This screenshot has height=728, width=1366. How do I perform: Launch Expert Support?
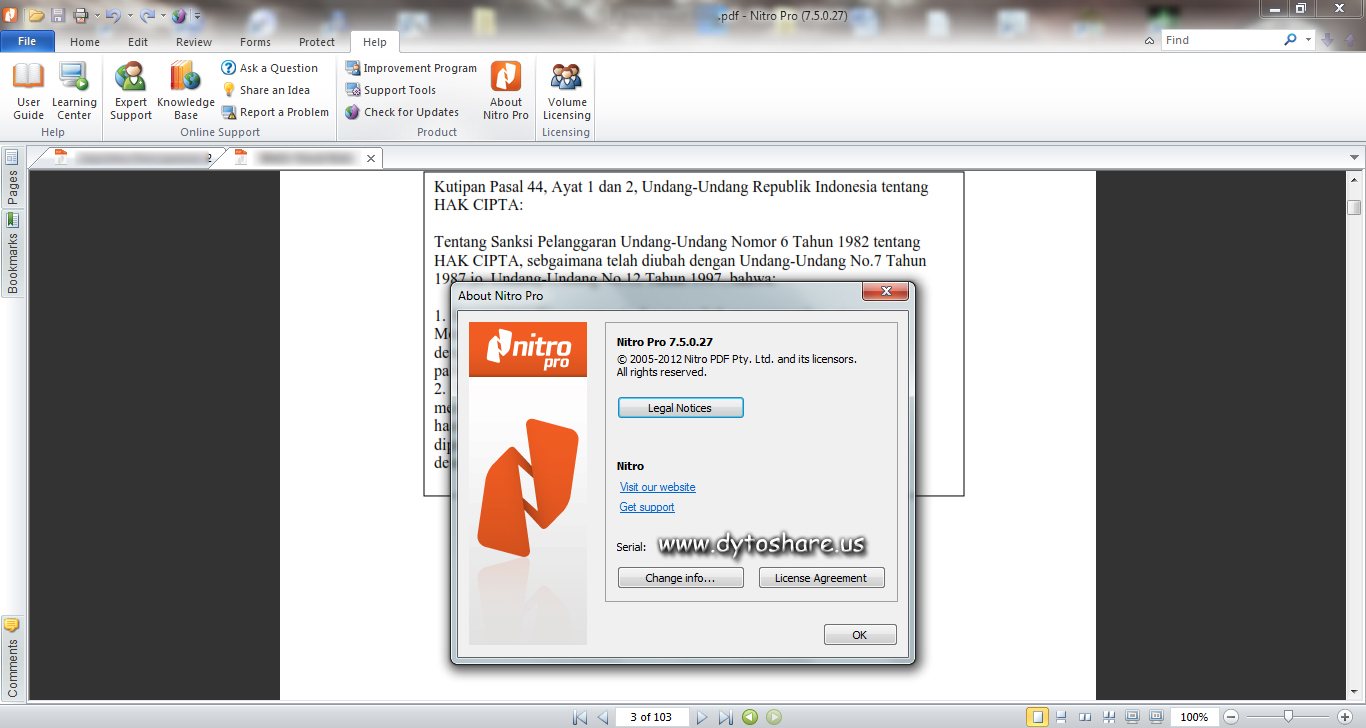[x=131, y=91]
